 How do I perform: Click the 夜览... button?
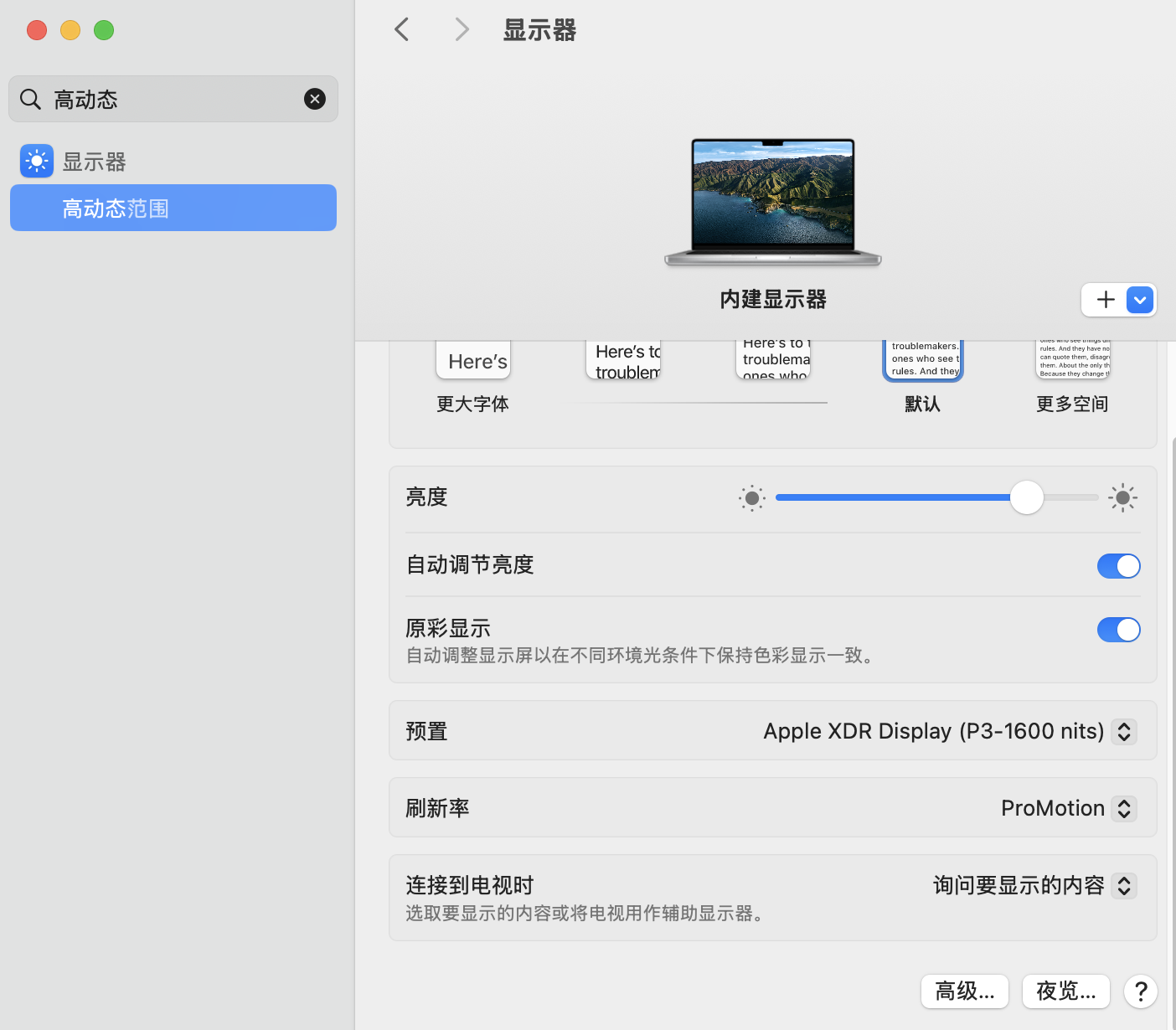(1065, 991)
